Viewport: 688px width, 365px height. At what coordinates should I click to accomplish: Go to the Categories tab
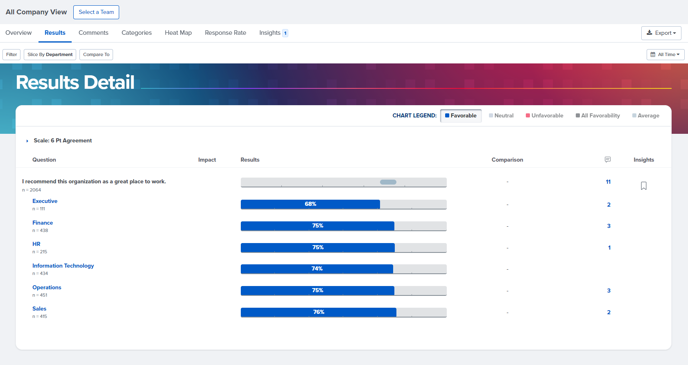(136, 33)
